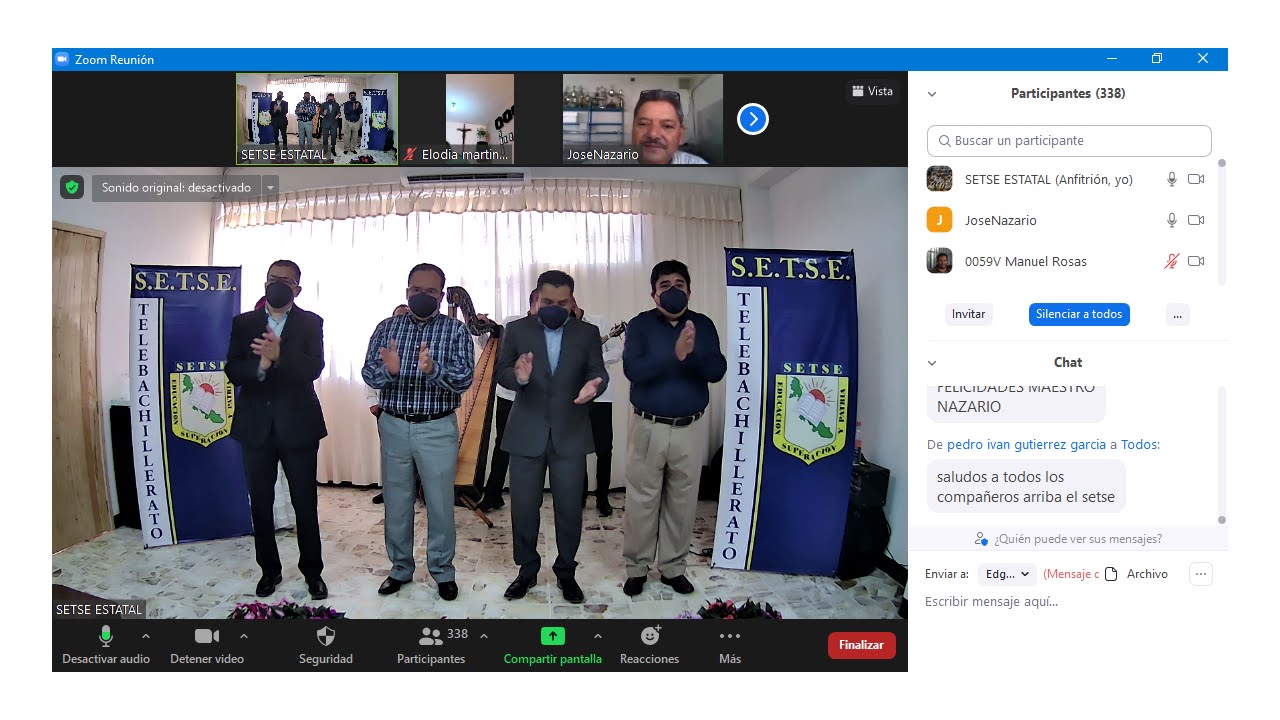Open the Seguridad shield options

[x=326, y=645]
